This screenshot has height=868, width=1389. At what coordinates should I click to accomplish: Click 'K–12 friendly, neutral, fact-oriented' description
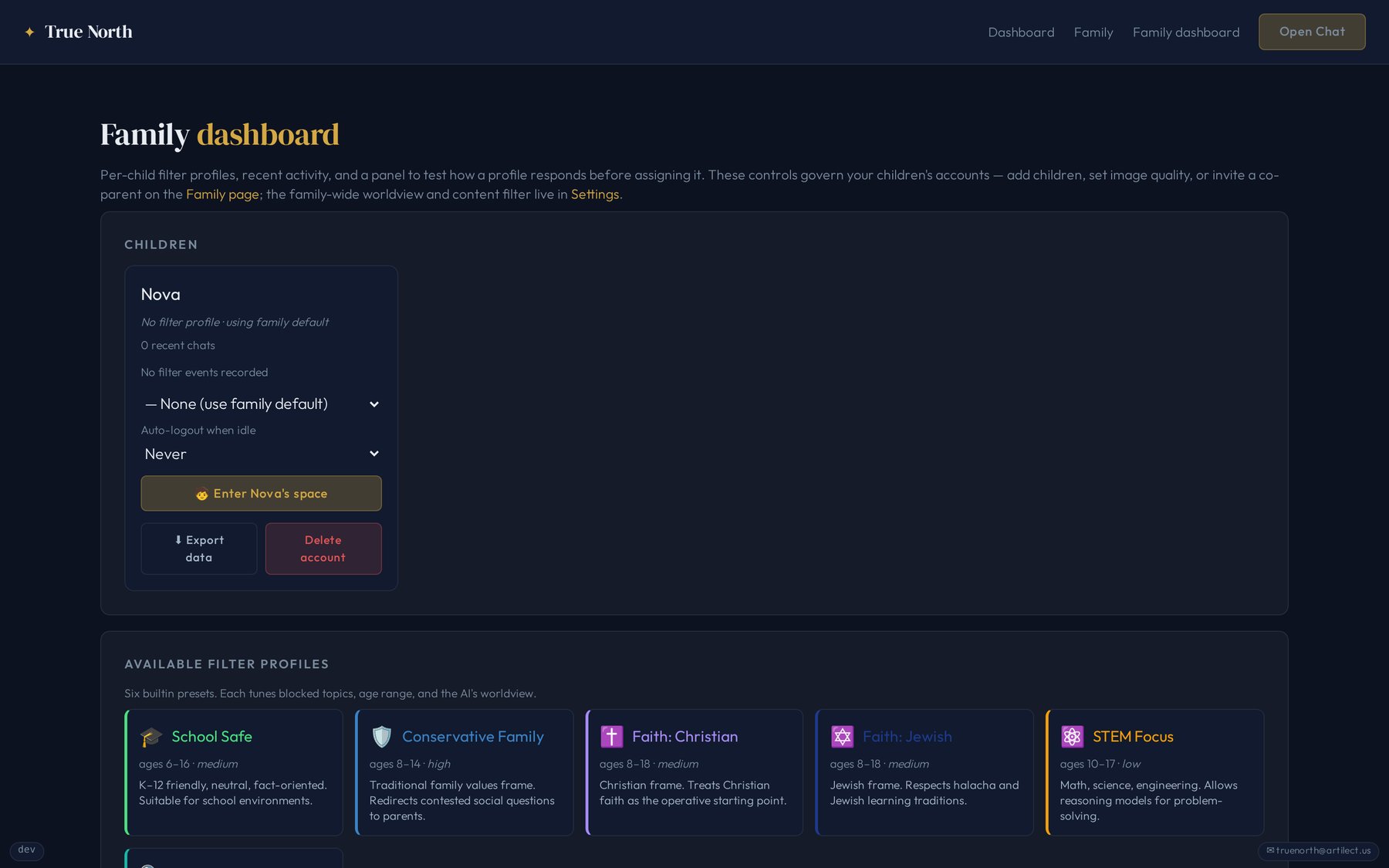233,793
